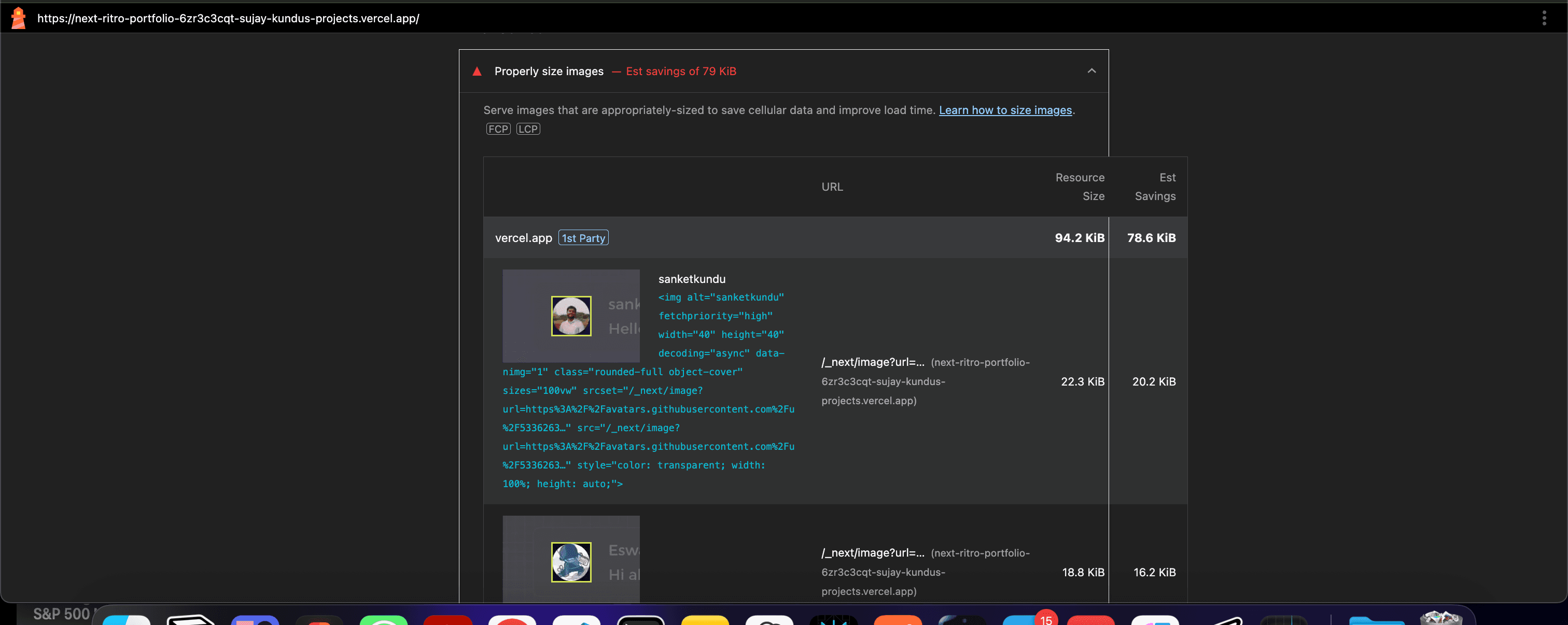
Task: Click the second avatar screenshot thumbnail
Action: 571,561
